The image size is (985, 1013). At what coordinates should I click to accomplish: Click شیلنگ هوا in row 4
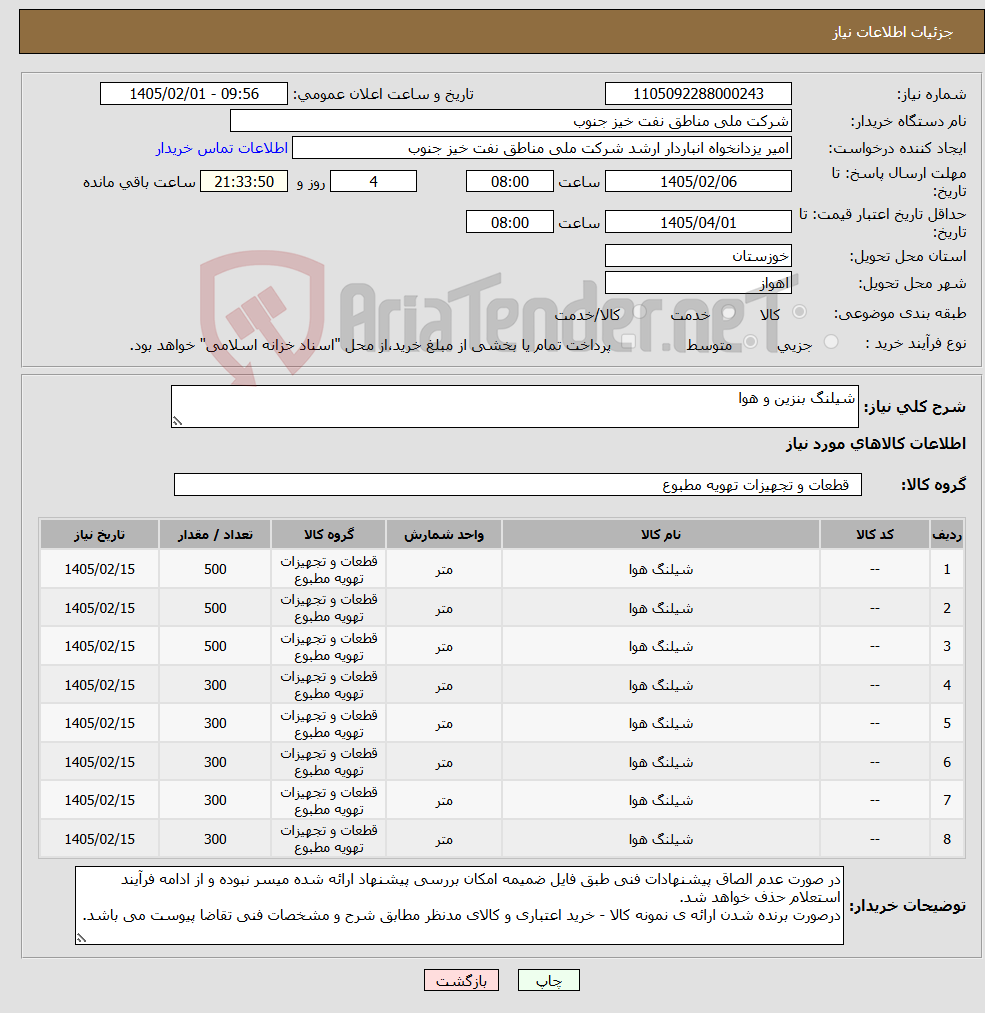pyautogui.click(x=661, y=685)
